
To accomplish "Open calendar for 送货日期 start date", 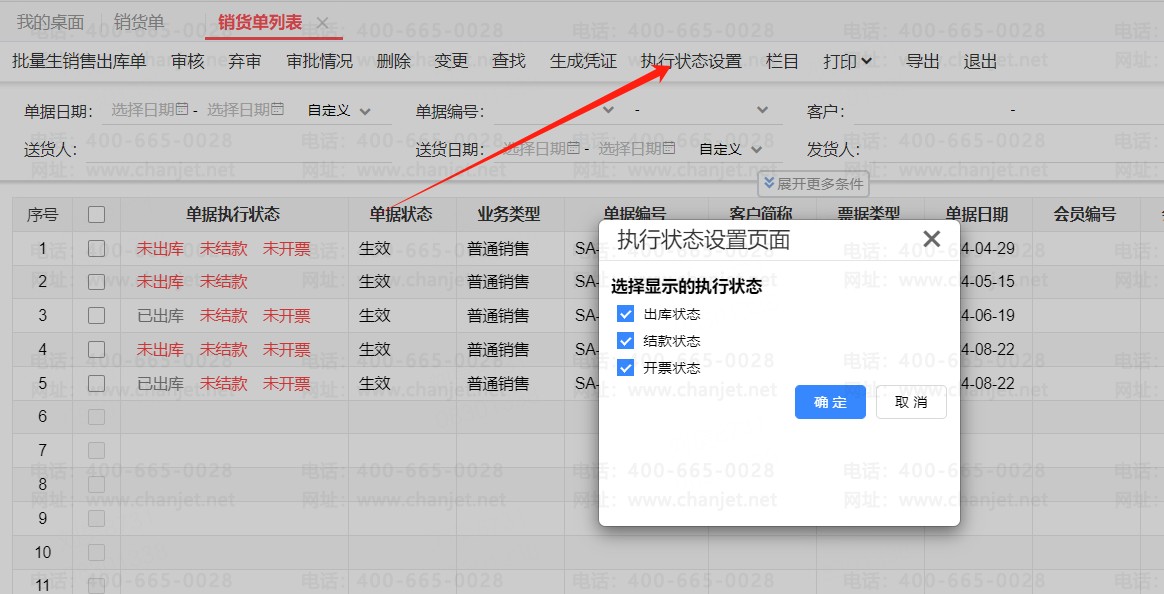I will click(x=573, y=148).
